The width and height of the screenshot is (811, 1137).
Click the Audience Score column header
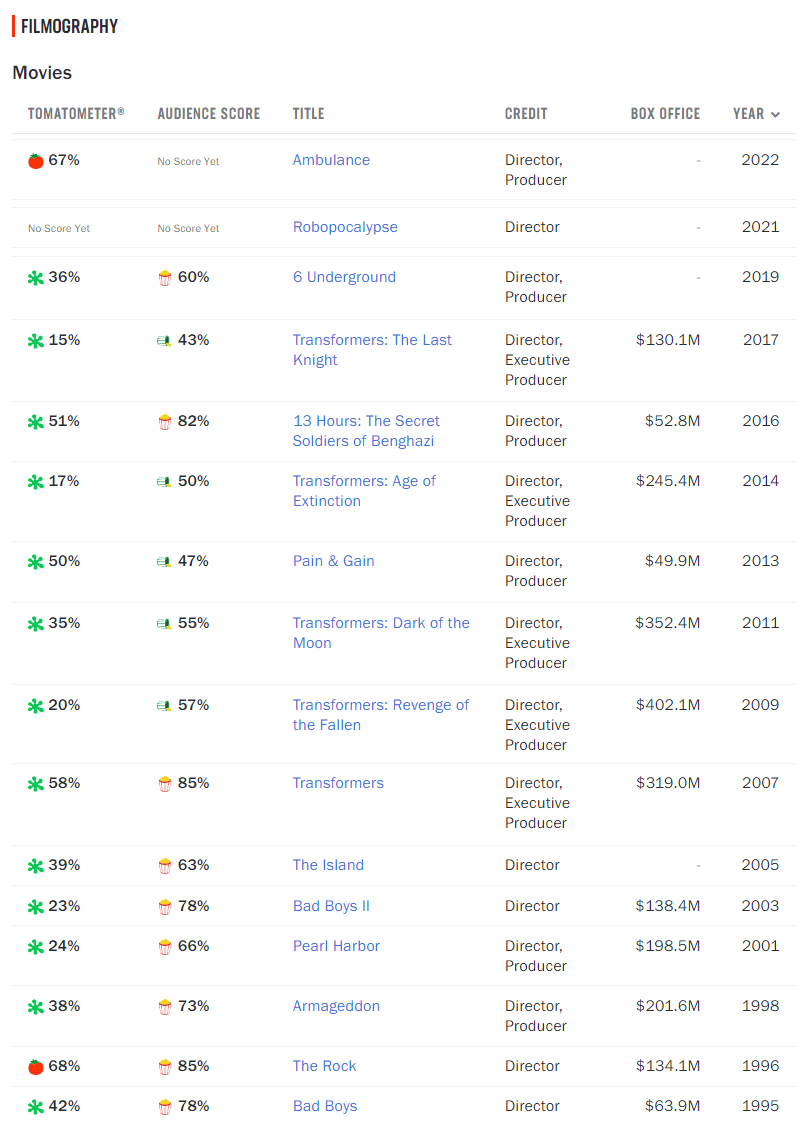(x=208, y=114)
